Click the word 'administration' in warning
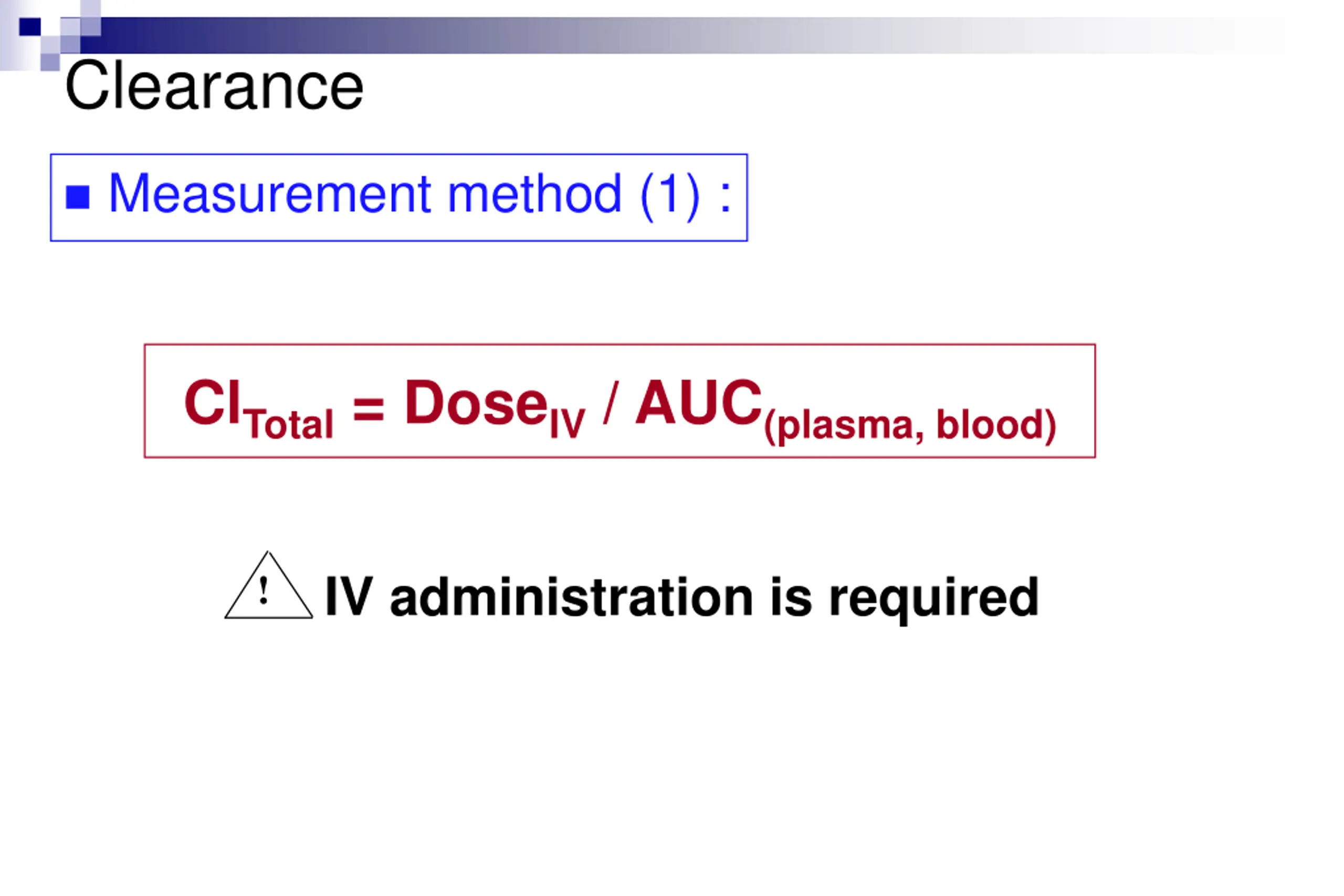This screenshot has height=896, width=1344. tap(571, 597)
